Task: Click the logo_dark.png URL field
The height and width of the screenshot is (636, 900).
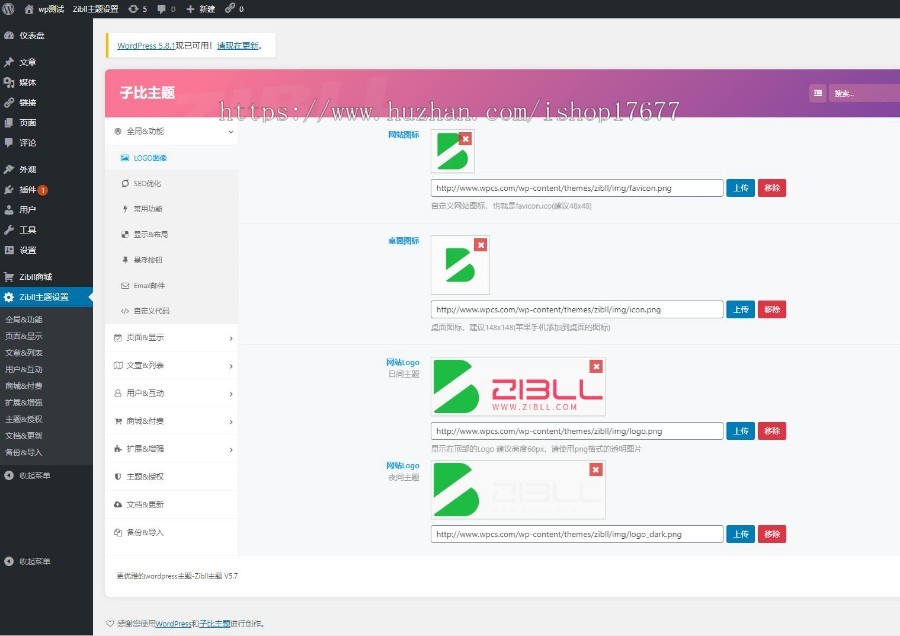Action: 577,534
